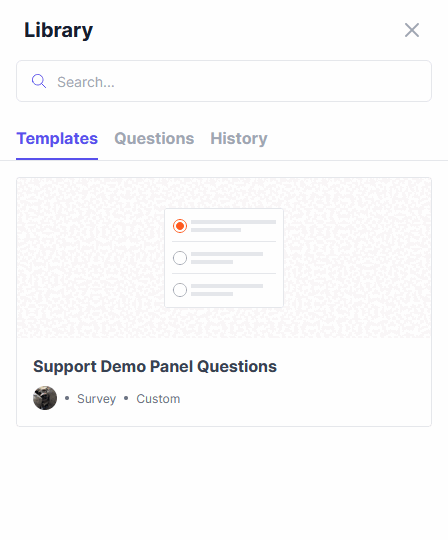Switch to the Questions tab
Image resolution: width=448 pixels, height=540 pixels.
click(x=154, y=138)
